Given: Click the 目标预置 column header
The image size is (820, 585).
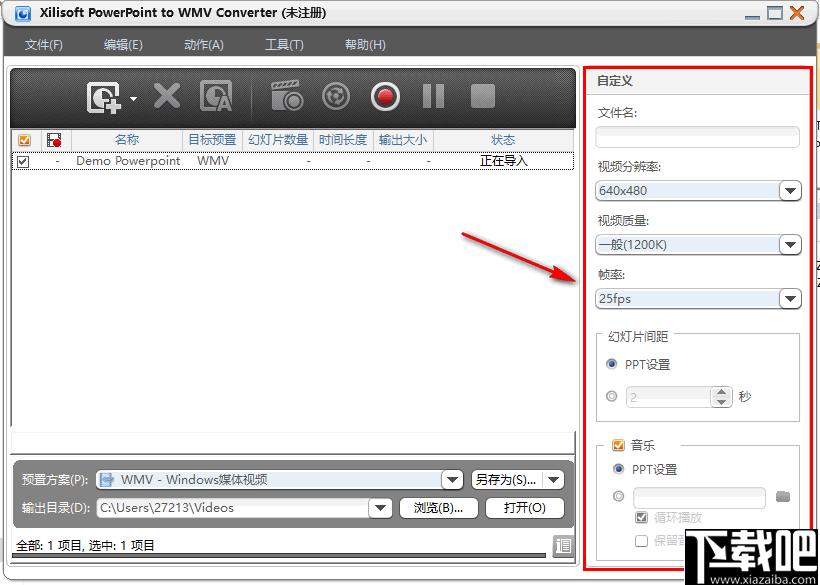Looking at the screenshot, I should point(212,140).
